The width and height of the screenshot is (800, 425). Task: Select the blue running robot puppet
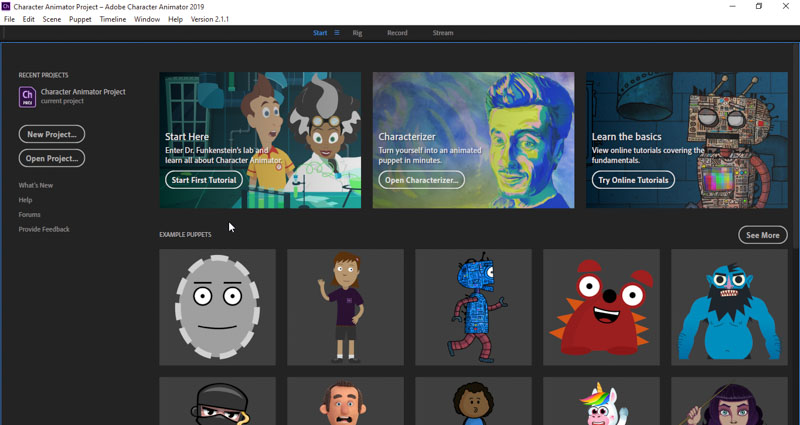[x=473, y=307]
